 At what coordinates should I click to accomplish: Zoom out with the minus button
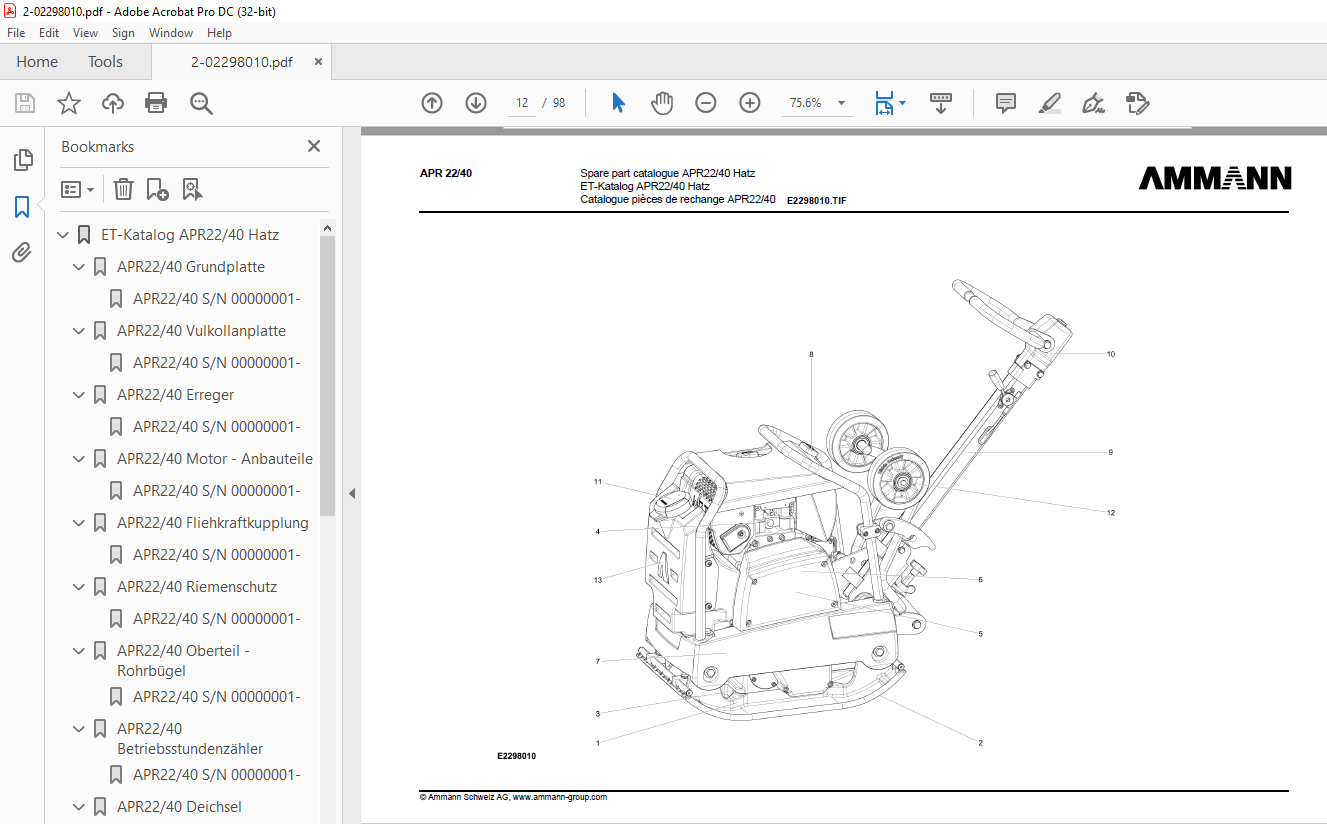point(706,103)
